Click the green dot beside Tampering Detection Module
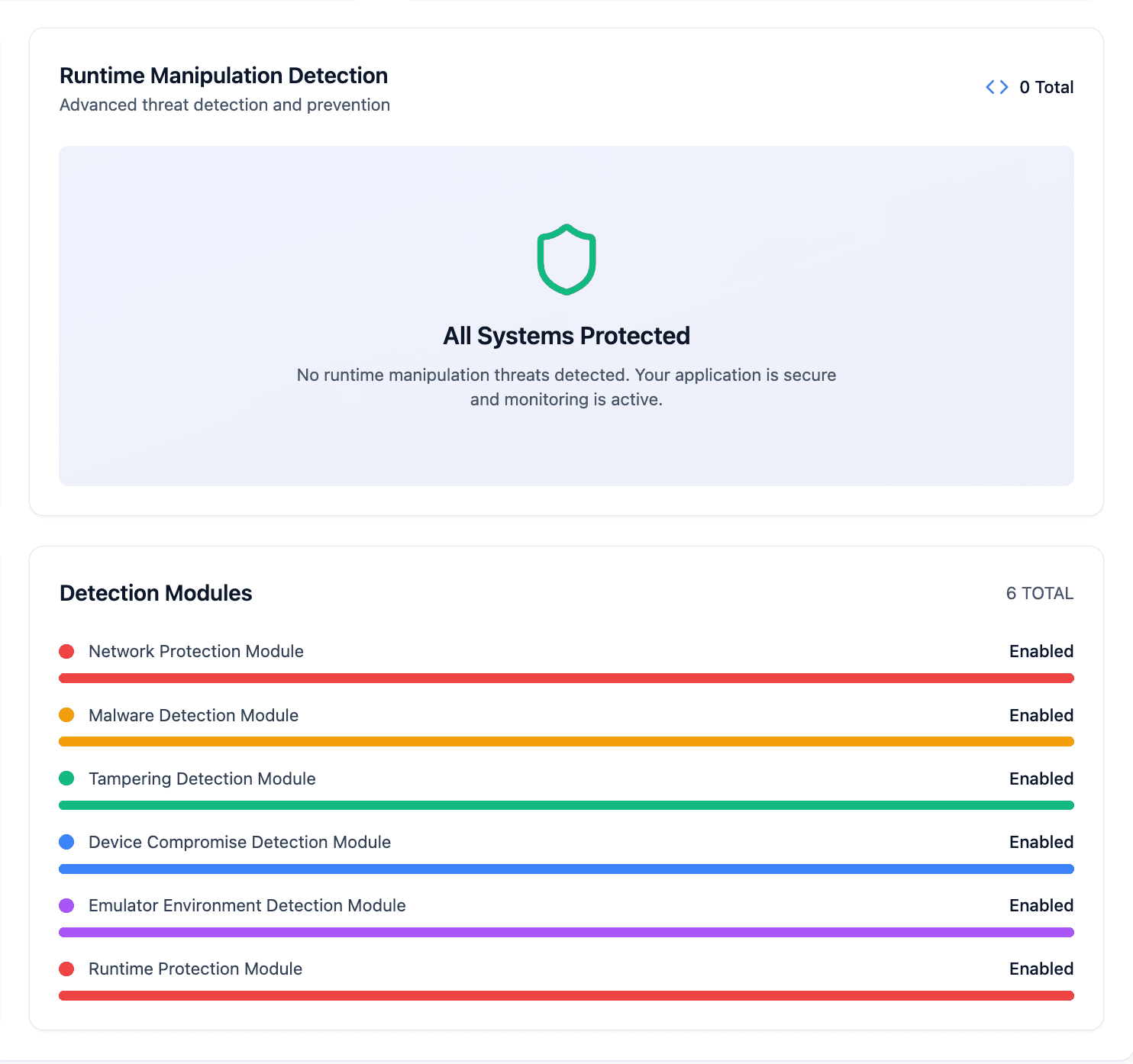Viewport: 1133px width, 1064px height. pos(66,779)
